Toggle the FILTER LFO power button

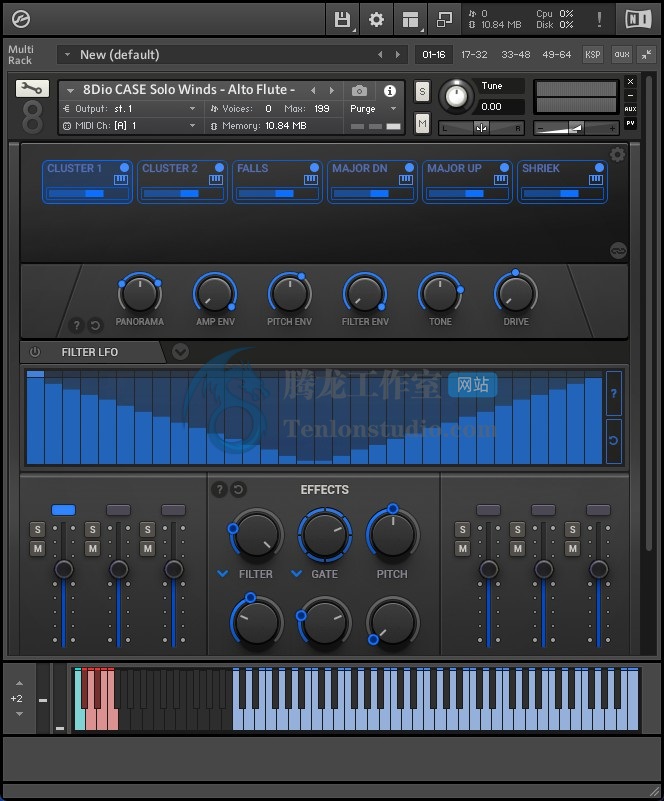35,352
